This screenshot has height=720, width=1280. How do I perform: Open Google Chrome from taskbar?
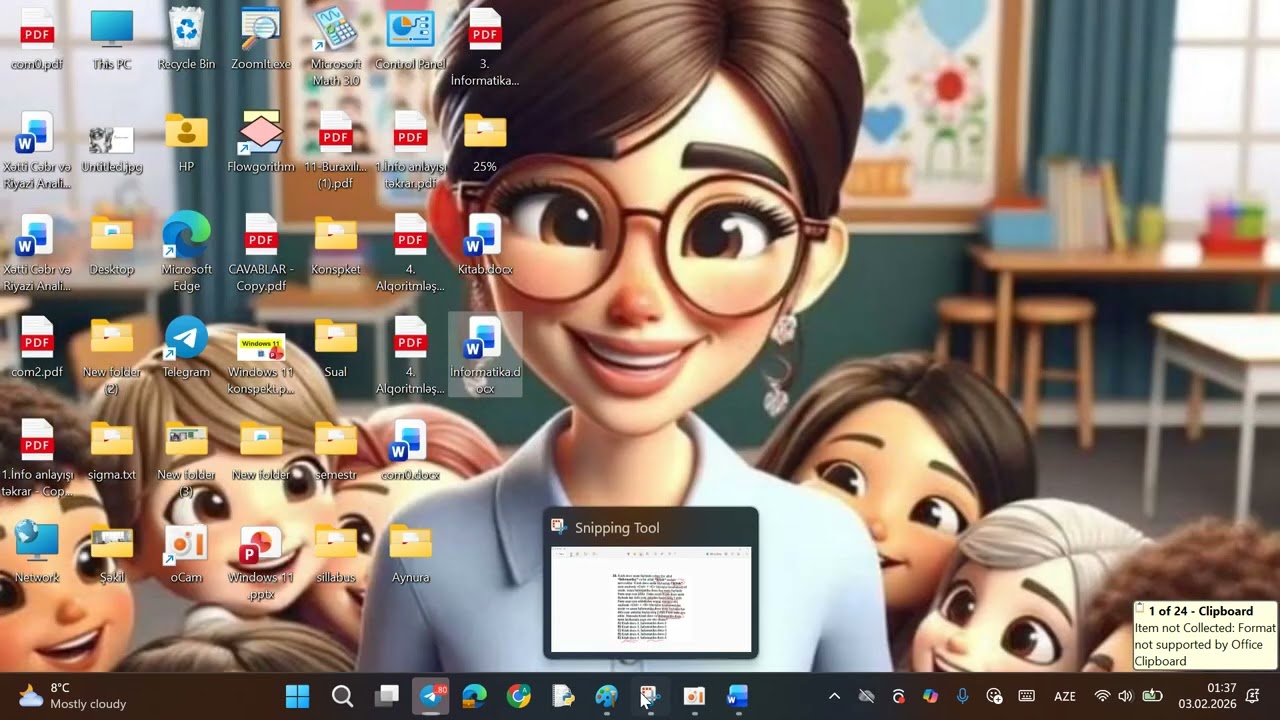(x=519, y=696)
